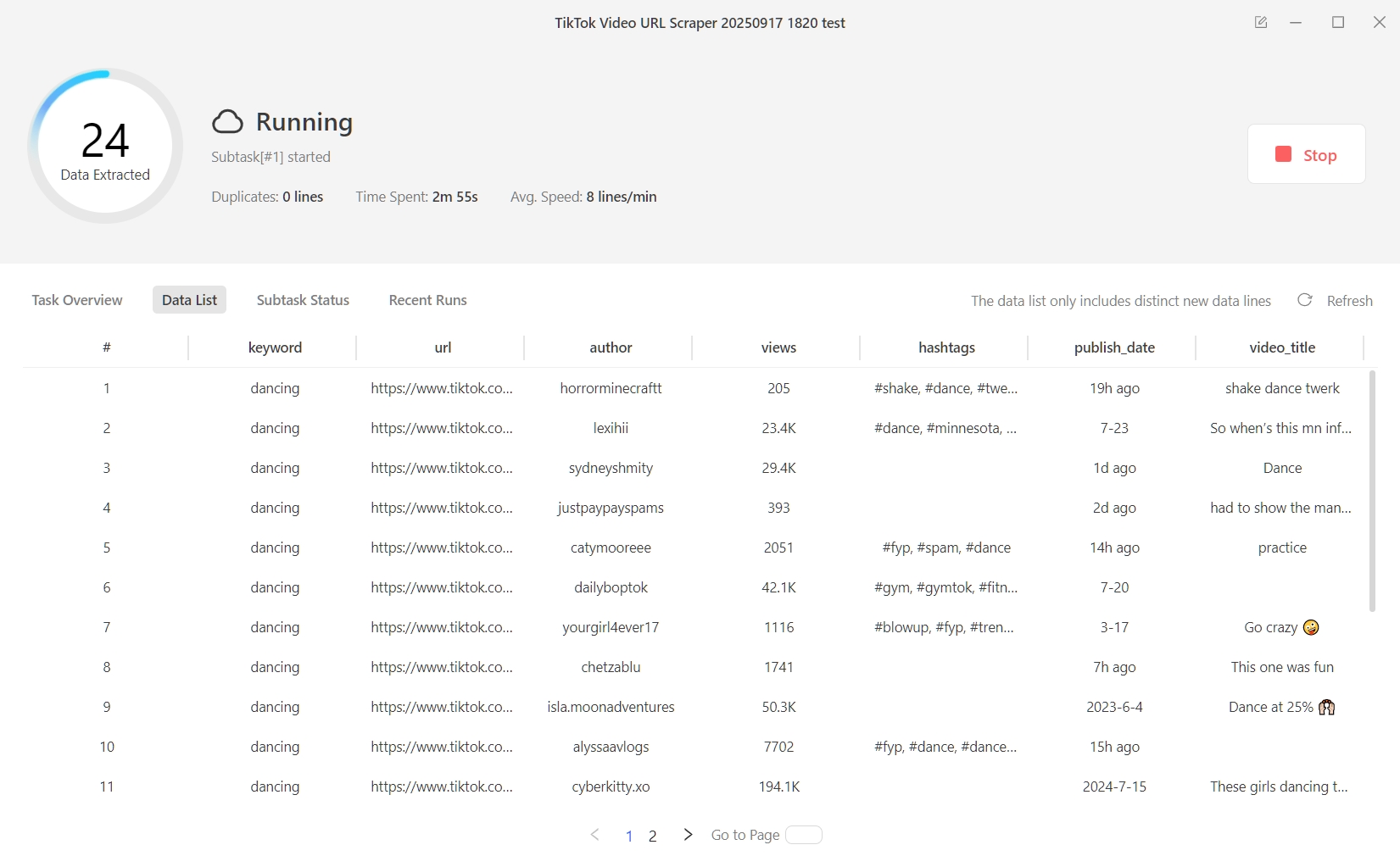Image resolution: width=1400 pixels, height=856 pixels.
Task: Open the TikTok URL in row 1
Action: click(x=442, y=388)
